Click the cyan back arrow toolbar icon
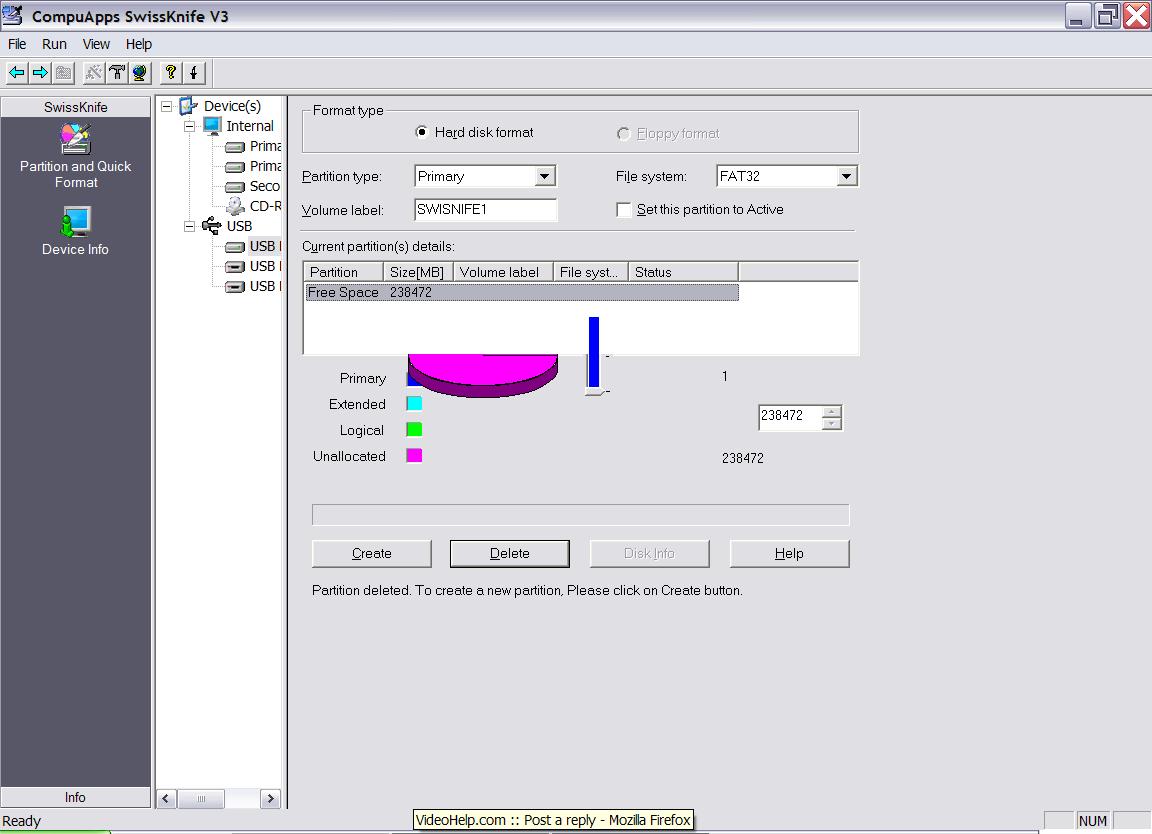 tap(17, 72)
